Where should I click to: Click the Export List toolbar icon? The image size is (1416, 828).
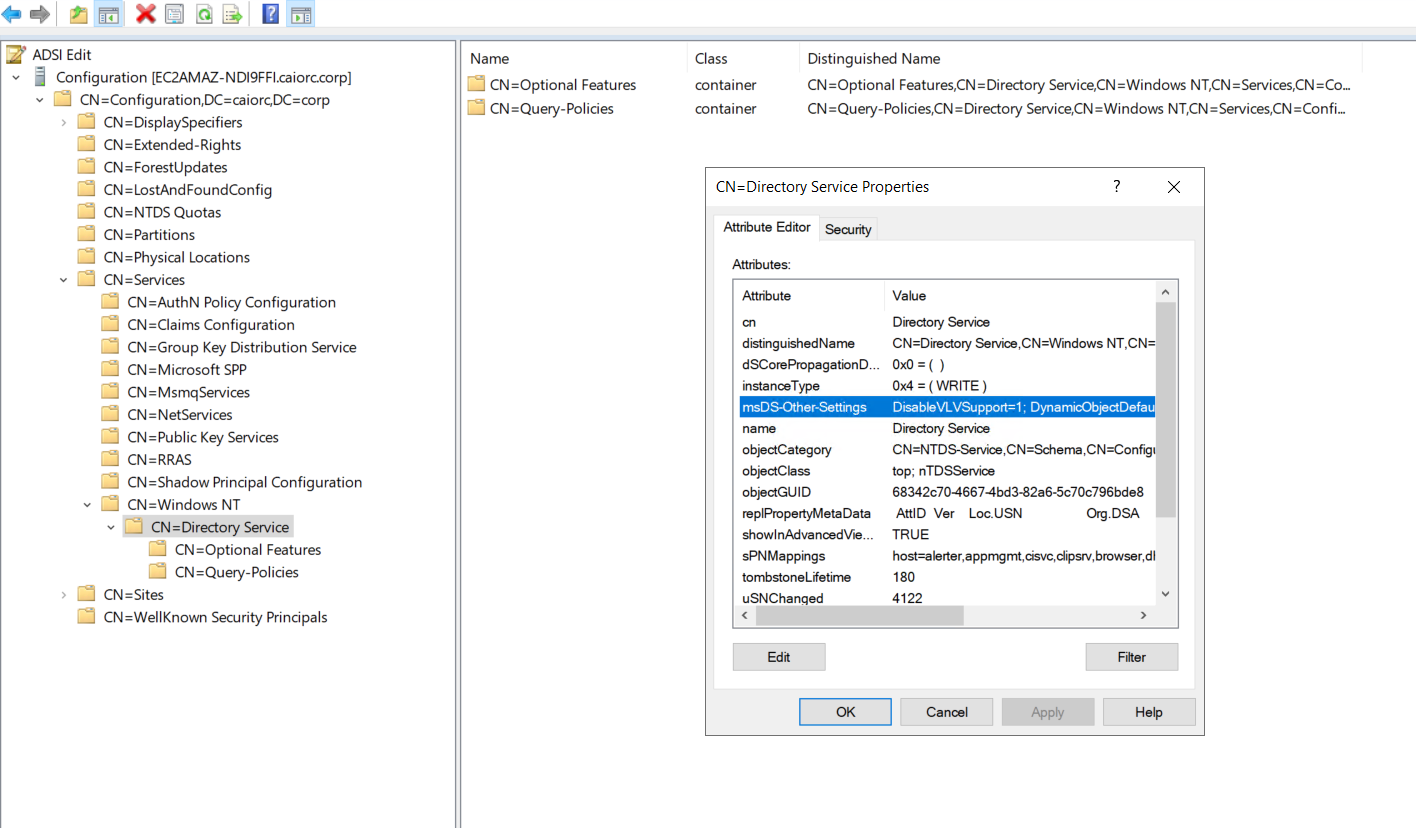point(232,14)
